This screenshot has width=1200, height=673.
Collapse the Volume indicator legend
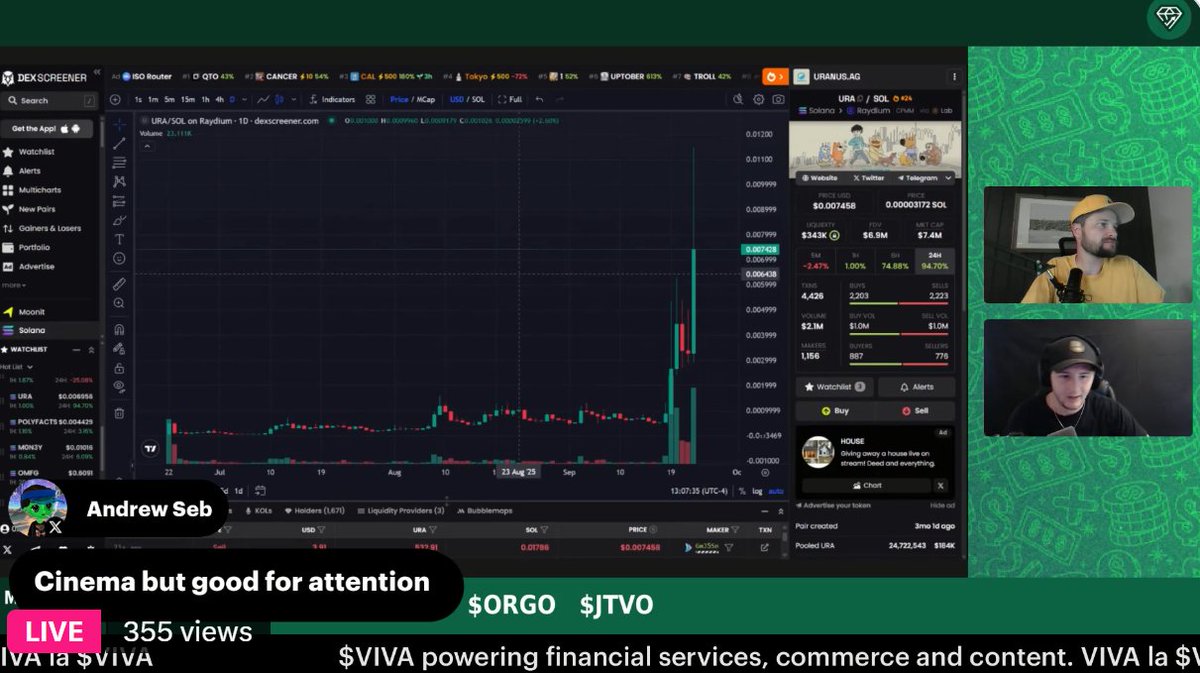[148, 146]
